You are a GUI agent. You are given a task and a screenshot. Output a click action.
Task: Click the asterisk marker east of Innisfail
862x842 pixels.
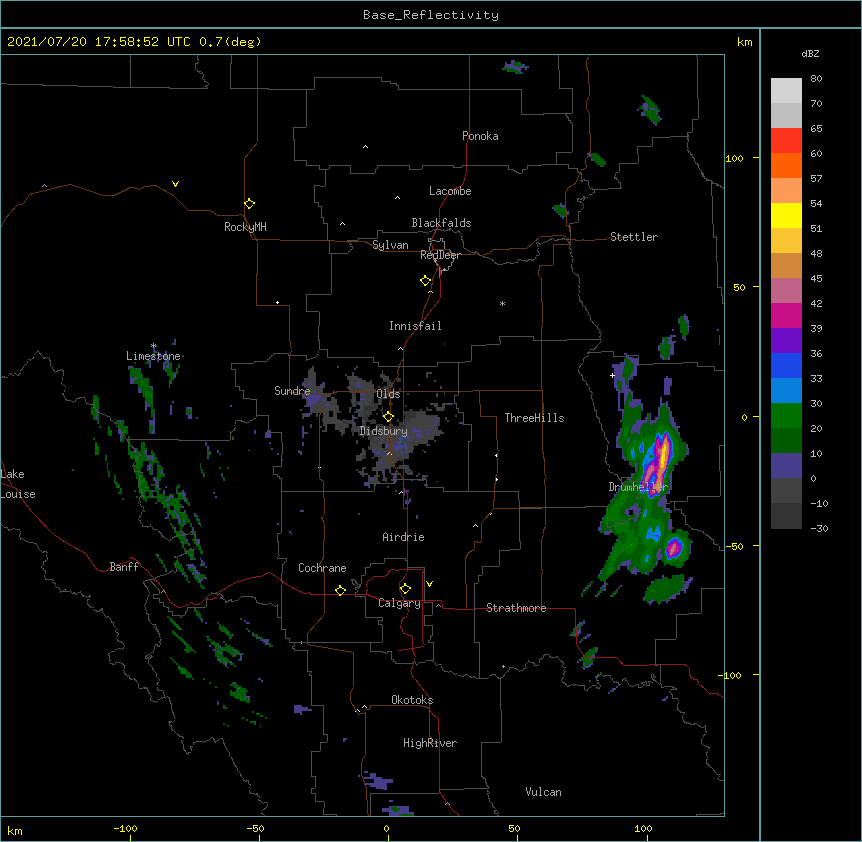(502, 303)
